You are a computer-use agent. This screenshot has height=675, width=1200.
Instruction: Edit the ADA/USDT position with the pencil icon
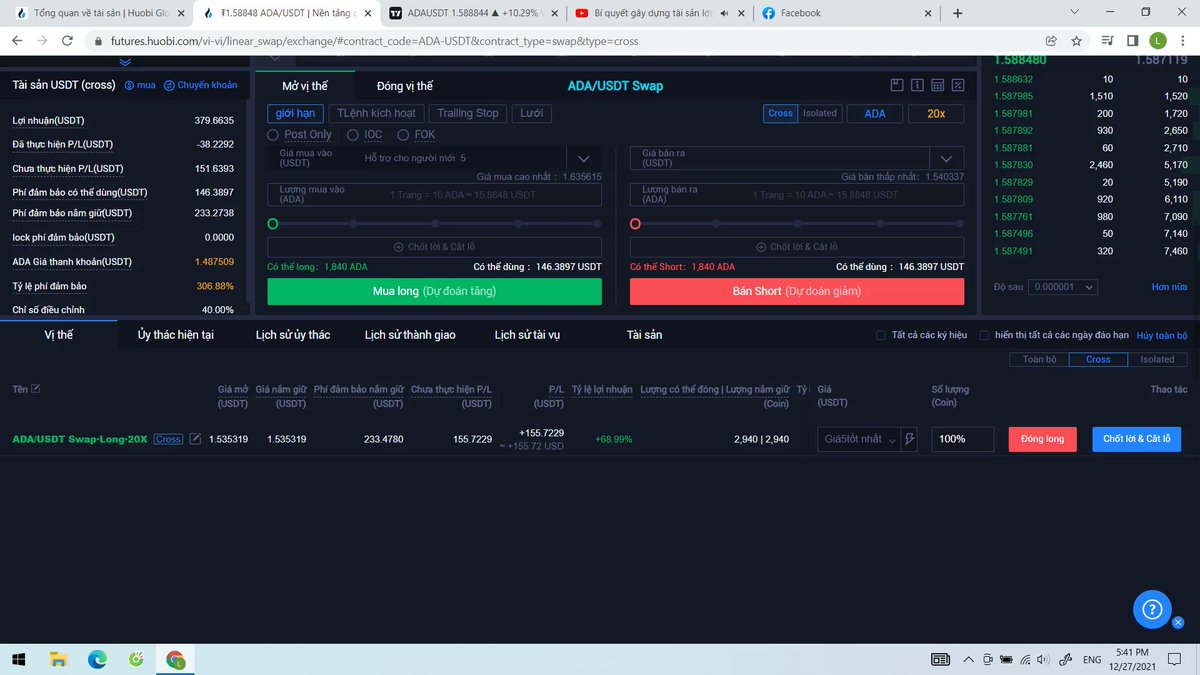click(x=196, y=439)
